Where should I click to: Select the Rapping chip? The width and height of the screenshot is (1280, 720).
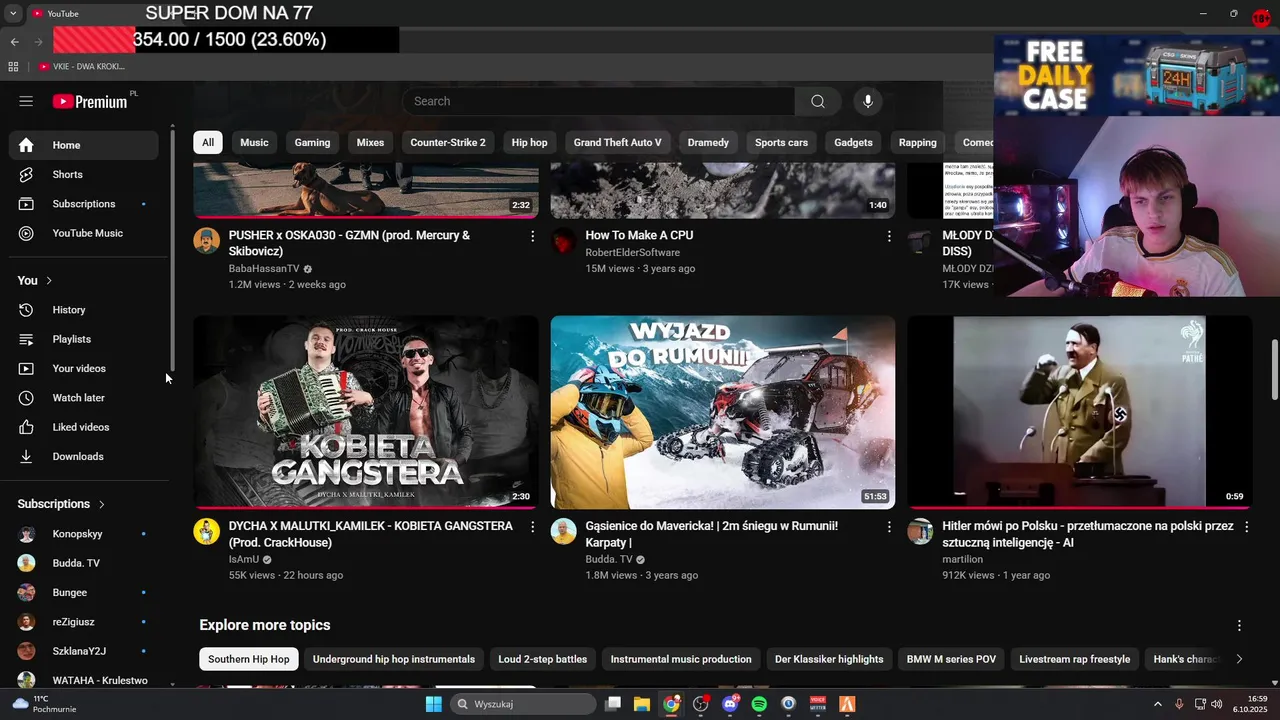pos(917,143)
